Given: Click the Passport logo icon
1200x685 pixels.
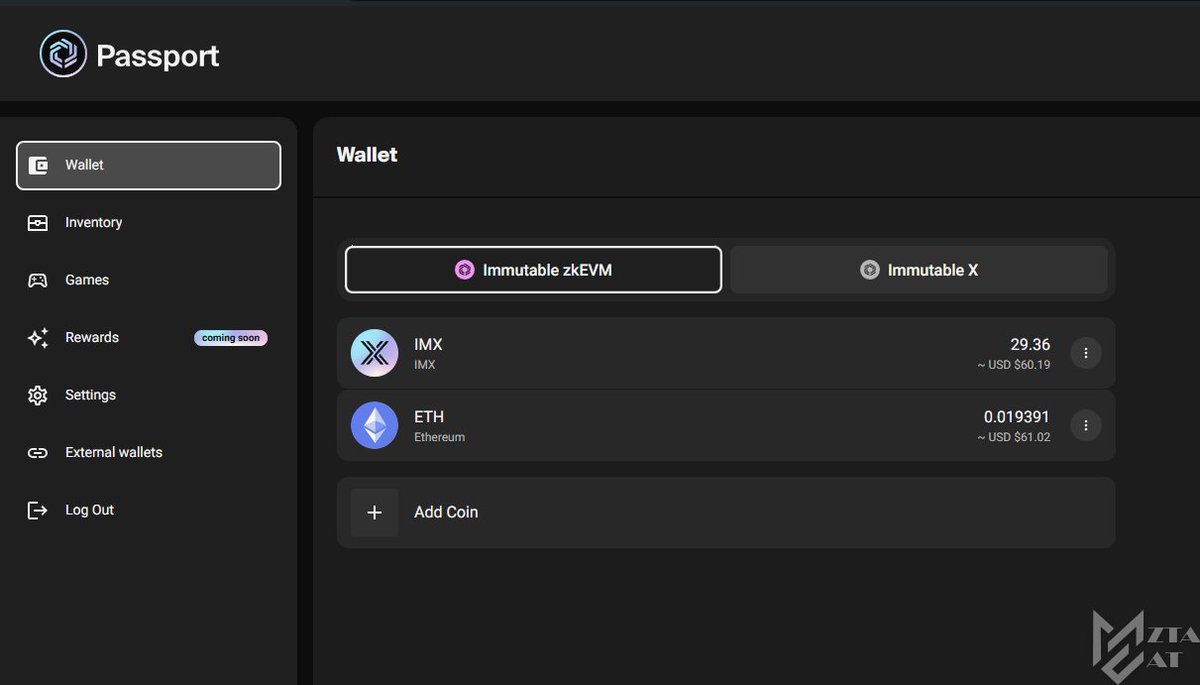Looking at the screenshot, I should click(63, 54).
